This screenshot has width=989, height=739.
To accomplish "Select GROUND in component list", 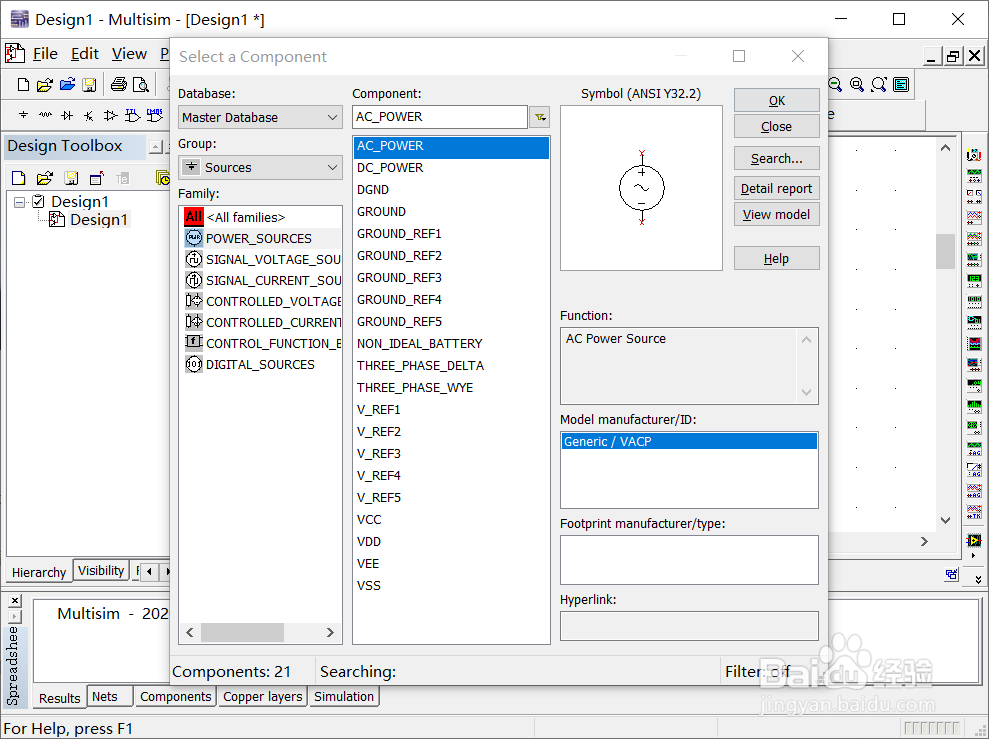I will (x=451, y=212).
